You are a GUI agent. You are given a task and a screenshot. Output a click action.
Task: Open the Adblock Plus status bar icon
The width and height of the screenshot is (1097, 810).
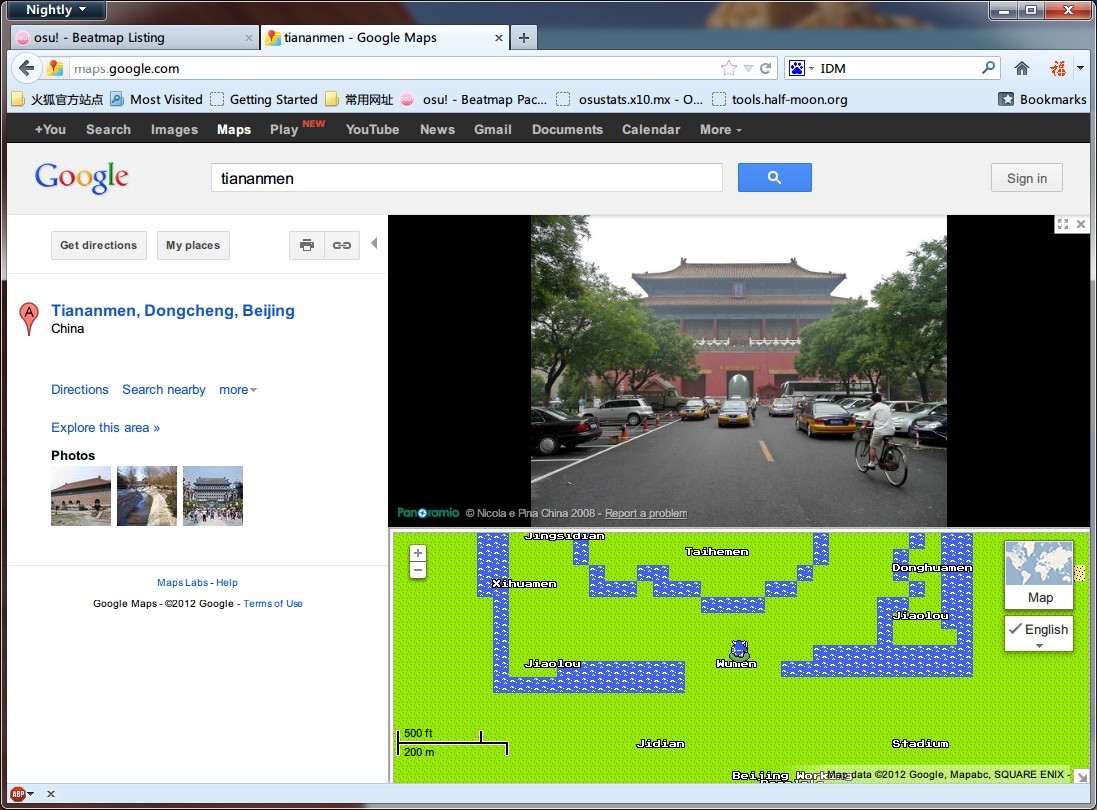pyautogui.click(x=18, y=794)
